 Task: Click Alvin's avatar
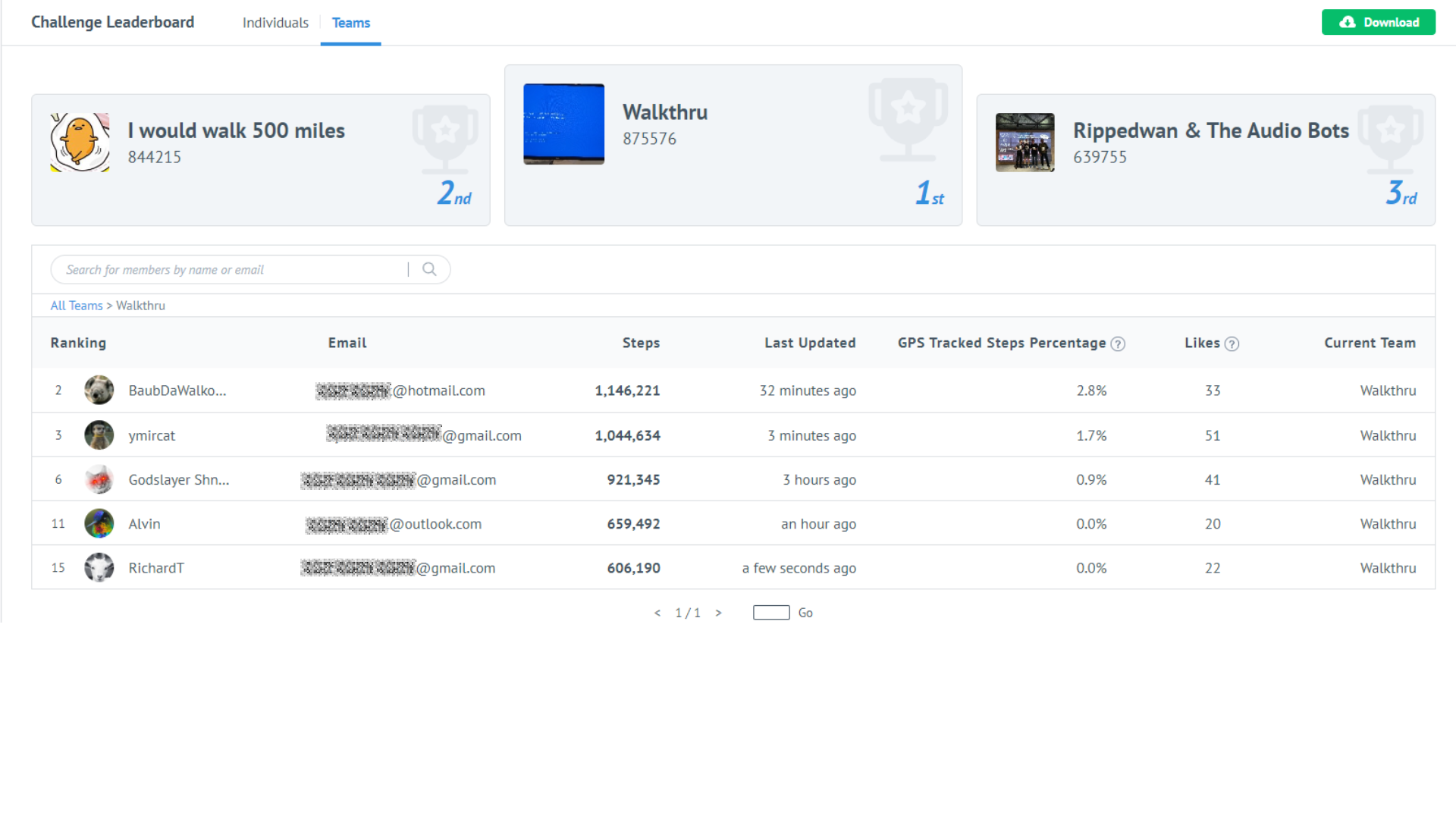pos(99,523)
